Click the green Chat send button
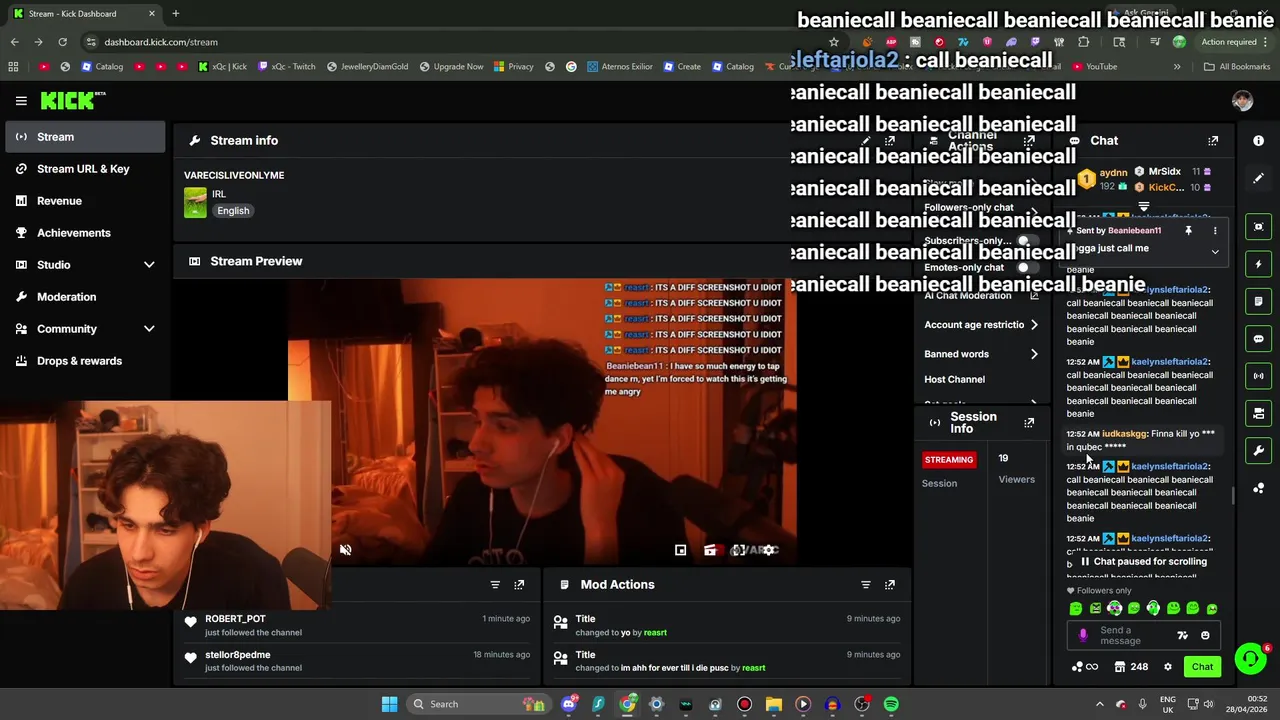The image size is (1280, 720). point(1202,667)
